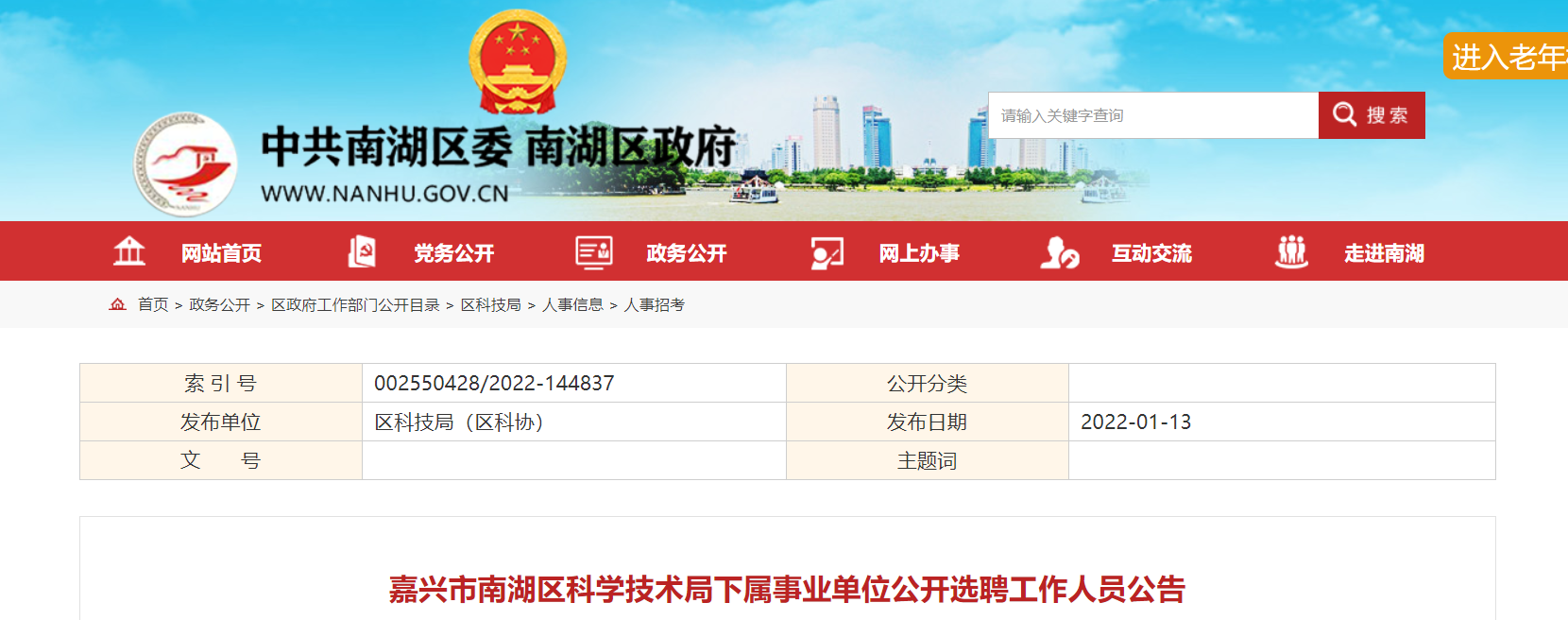Go to 首页 in breadcrumb
Screen dimensions: 1568x620
[153, 304]
